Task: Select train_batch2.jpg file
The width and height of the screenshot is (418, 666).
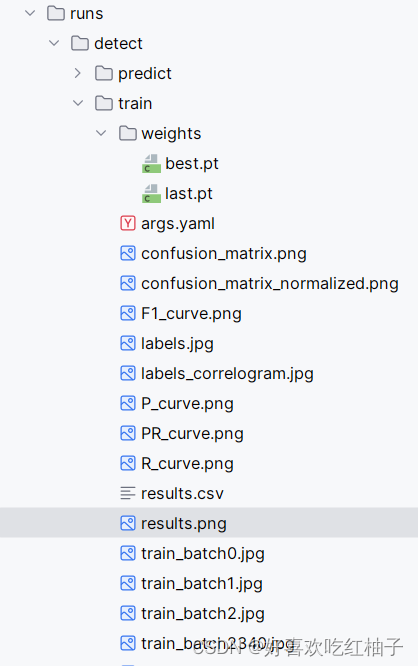Action: [x=203, y=614]
